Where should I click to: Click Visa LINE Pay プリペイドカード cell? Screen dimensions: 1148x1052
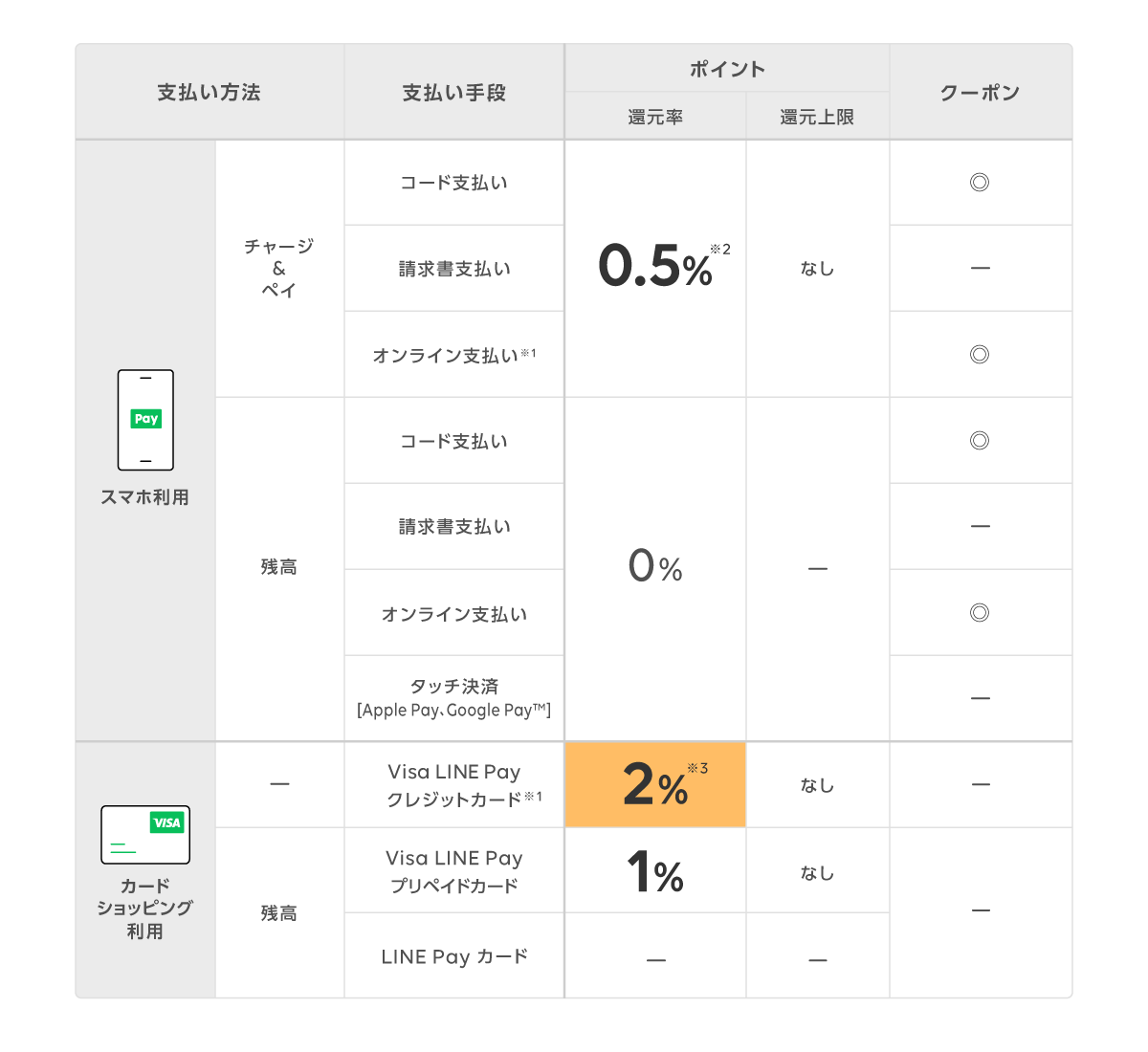454,871
